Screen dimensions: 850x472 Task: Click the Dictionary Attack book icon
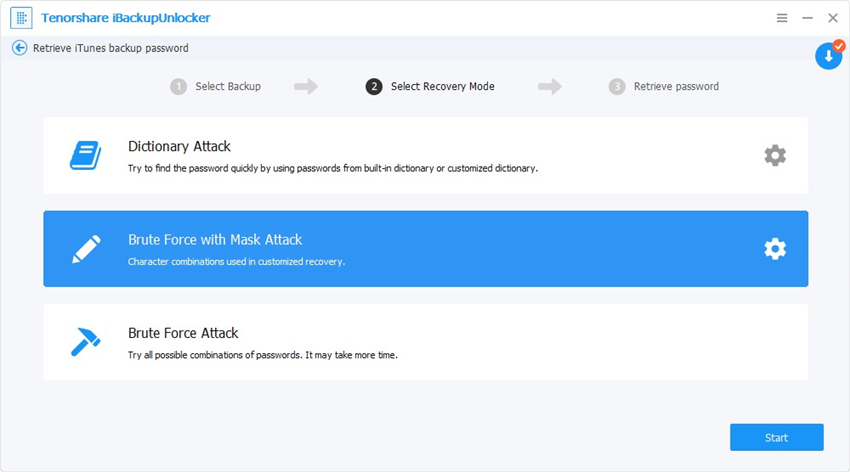(86, 156)
